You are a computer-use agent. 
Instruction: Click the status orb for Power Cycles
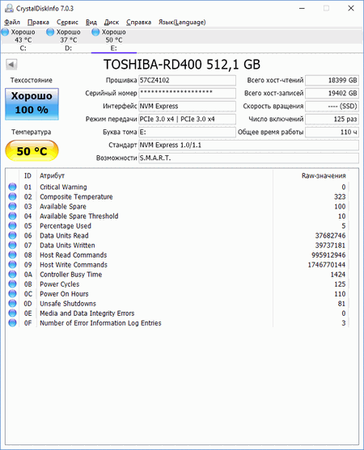pos(13,284)
